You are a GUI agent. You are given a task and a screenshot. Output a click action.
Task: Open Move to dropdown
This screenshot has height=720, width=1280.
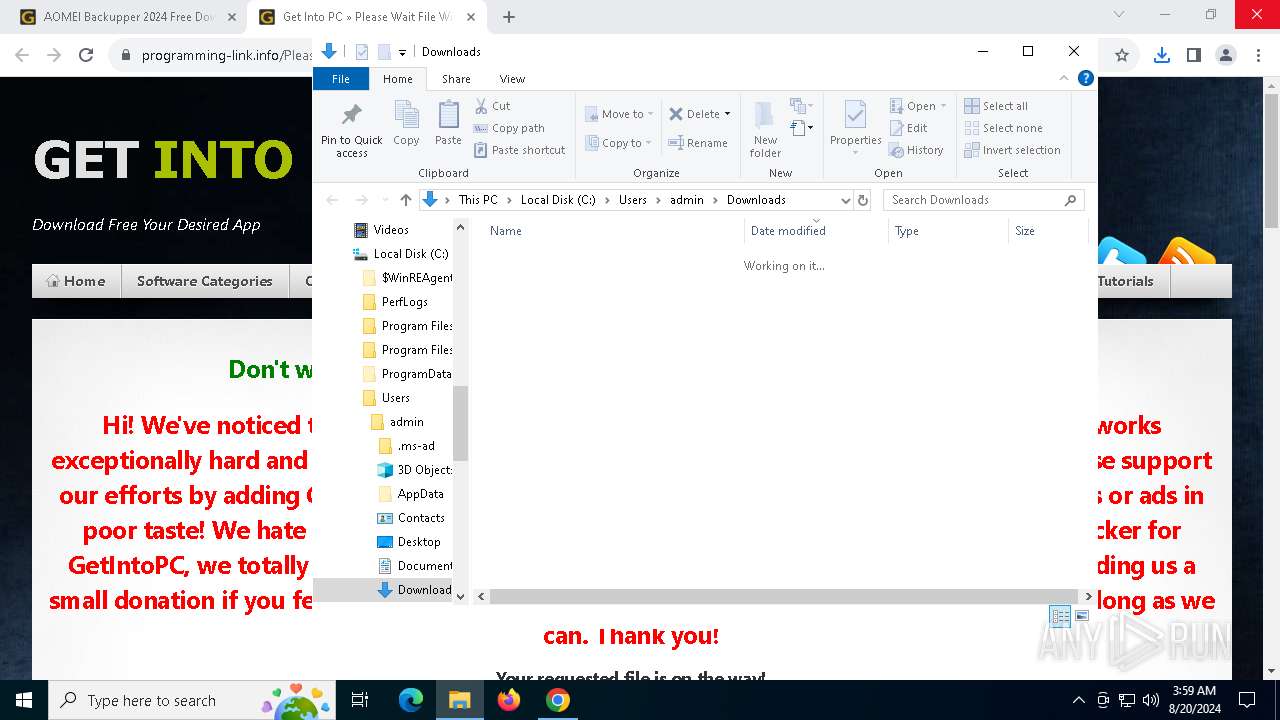[x=619, y=114]
